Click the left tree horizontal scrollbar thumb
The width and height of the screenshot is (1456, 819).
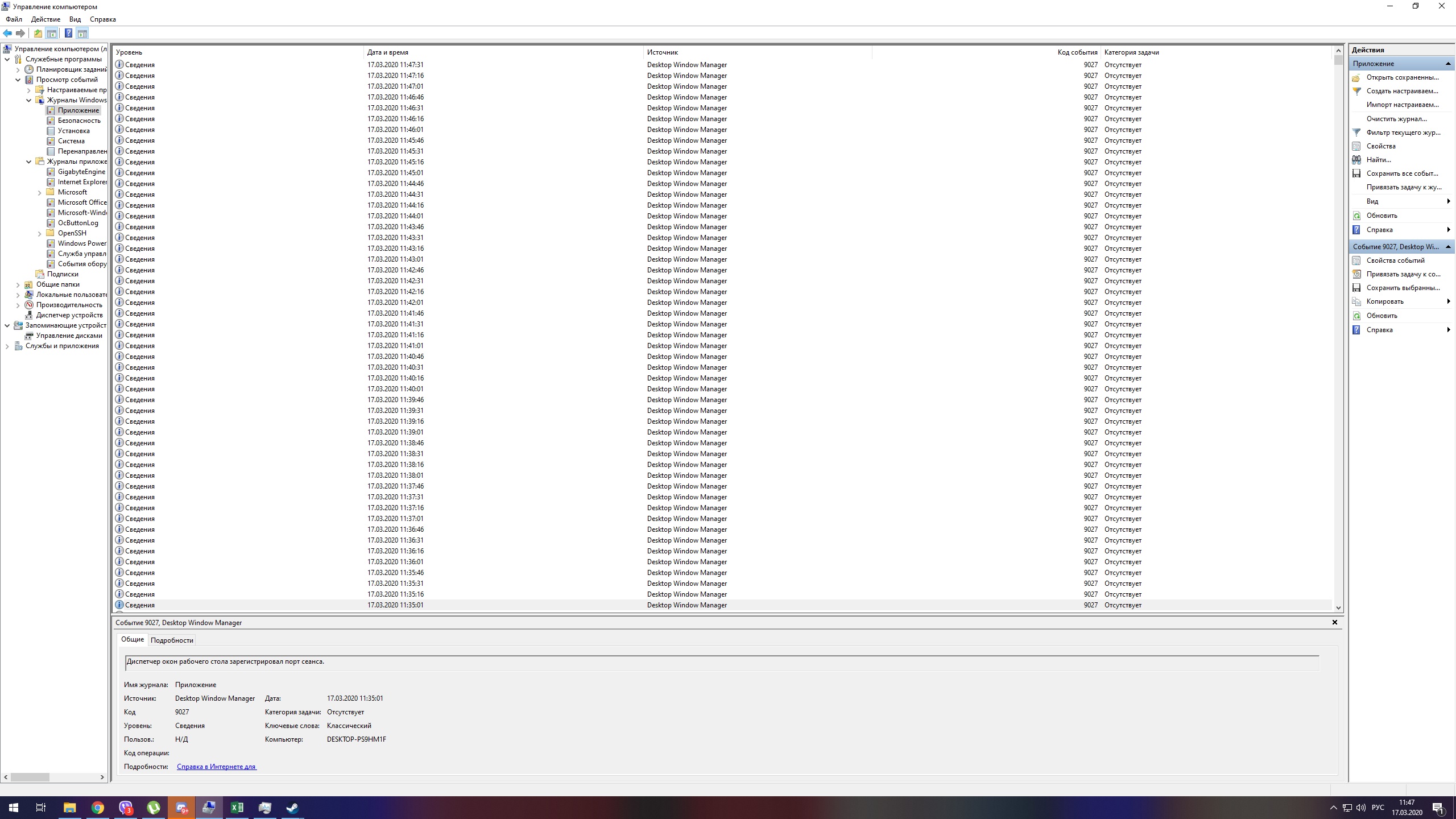[x=30, y=777]
